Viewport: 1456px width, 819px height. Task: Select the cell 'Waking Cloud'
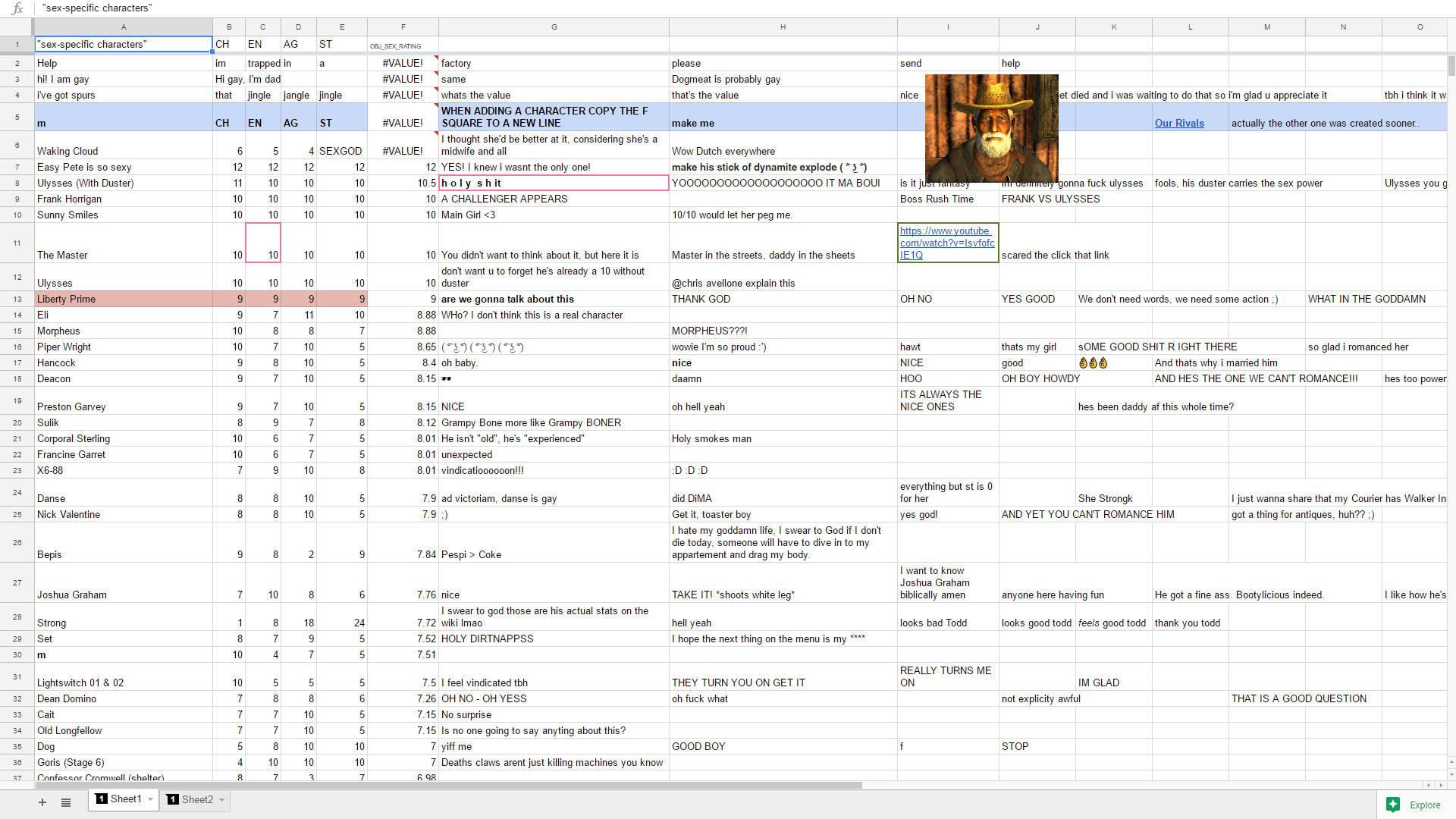click(124, 145)
